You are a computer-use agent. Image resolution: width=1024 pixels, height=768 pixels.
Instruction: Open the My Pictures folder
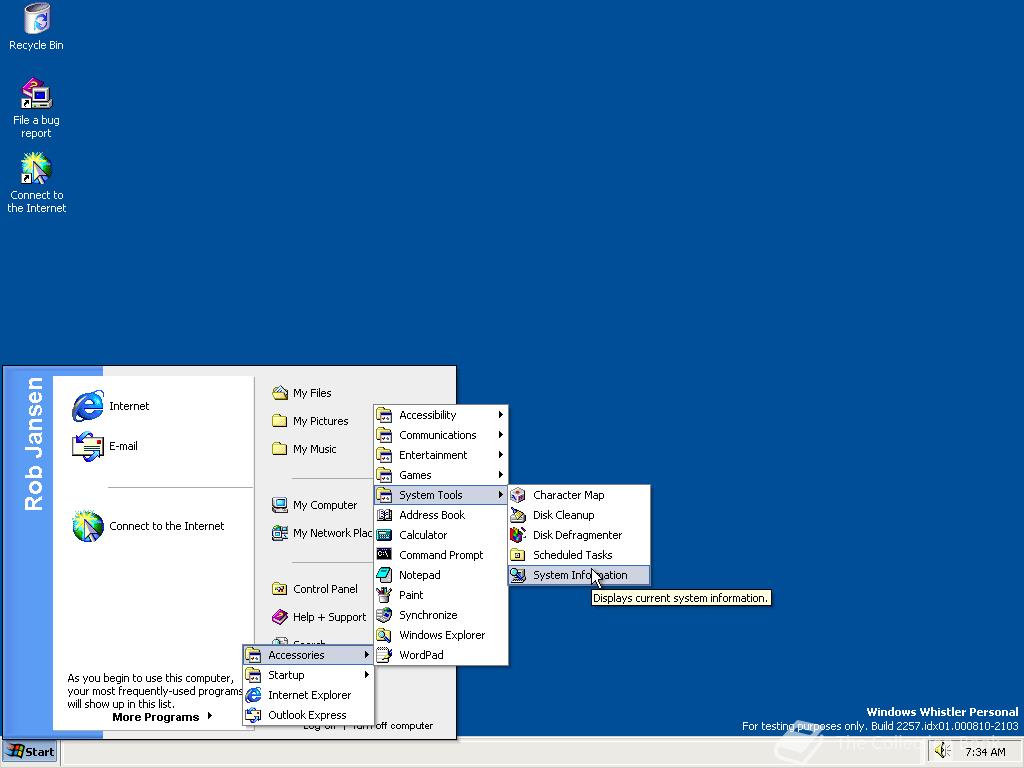(310, 421)
